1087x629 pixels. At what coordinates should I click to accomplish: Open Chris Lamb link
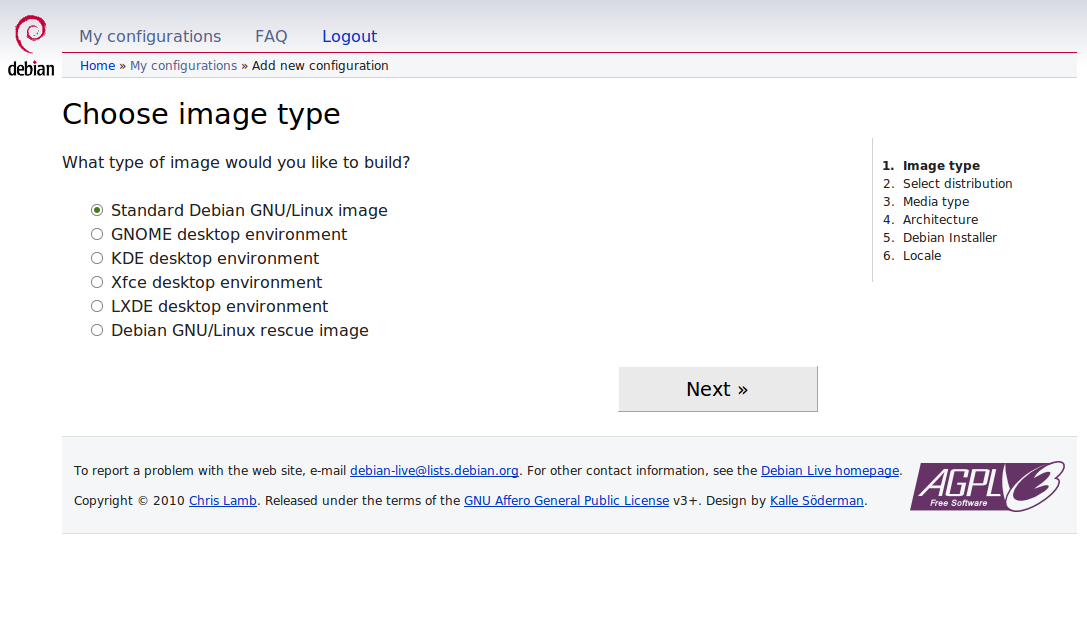coord(223,501)
